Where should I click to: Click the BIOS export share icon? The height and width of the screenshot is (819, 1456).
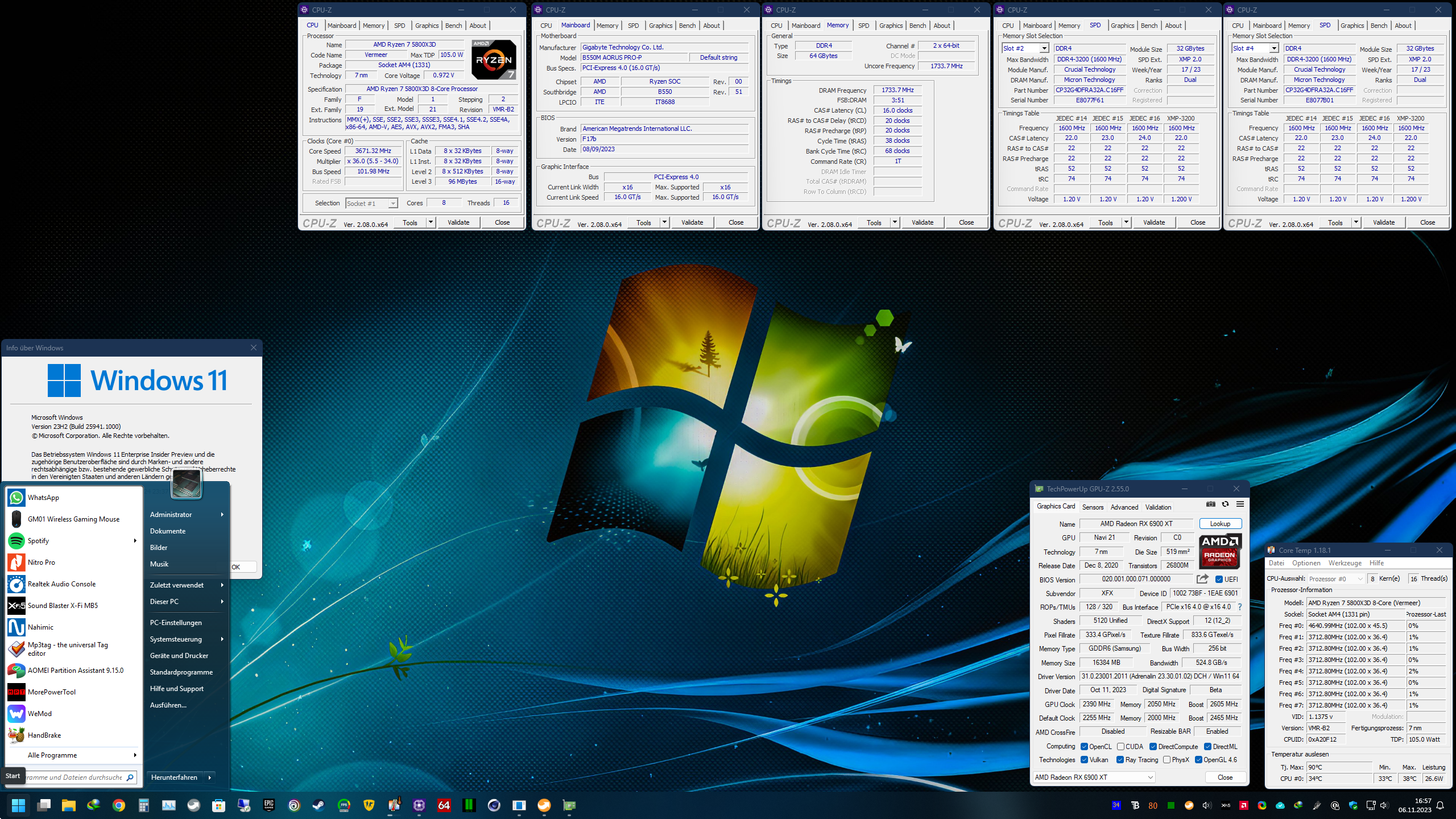point(1202,579)
